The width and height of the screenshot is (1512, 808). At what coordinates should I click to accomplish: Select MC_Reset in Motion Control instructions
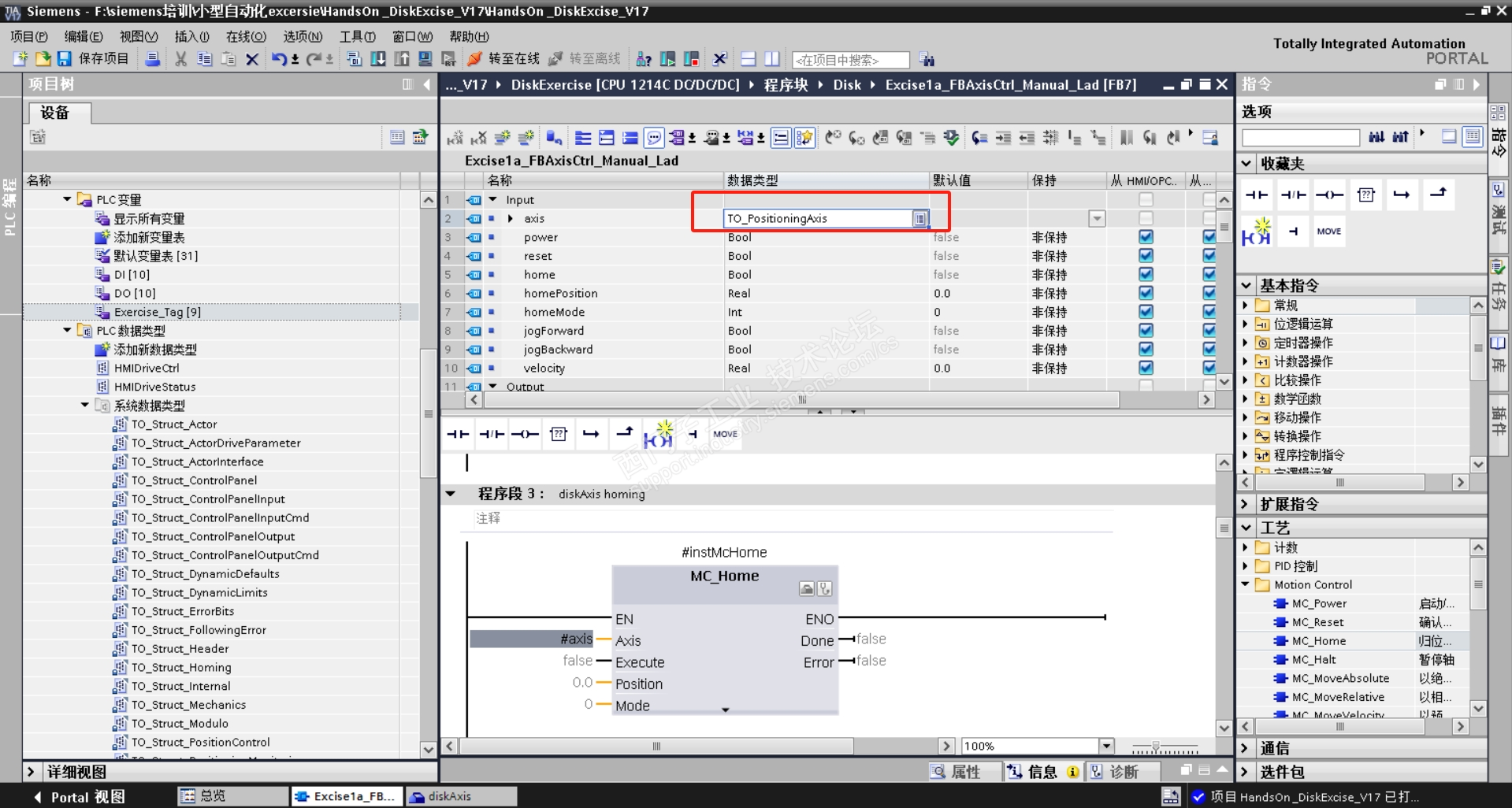click(1317, 622)
